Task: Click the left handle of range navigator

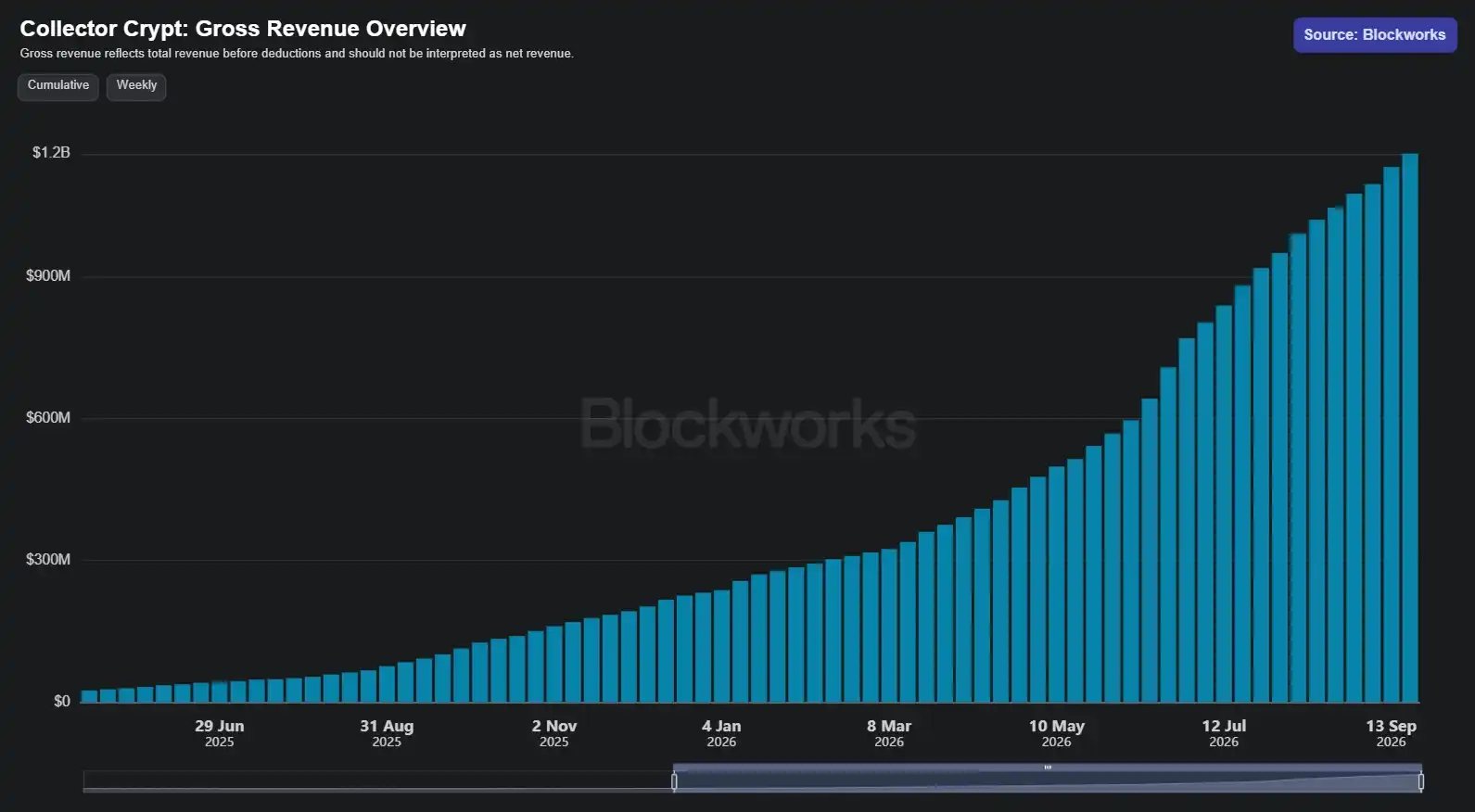Action: point(674,782)
